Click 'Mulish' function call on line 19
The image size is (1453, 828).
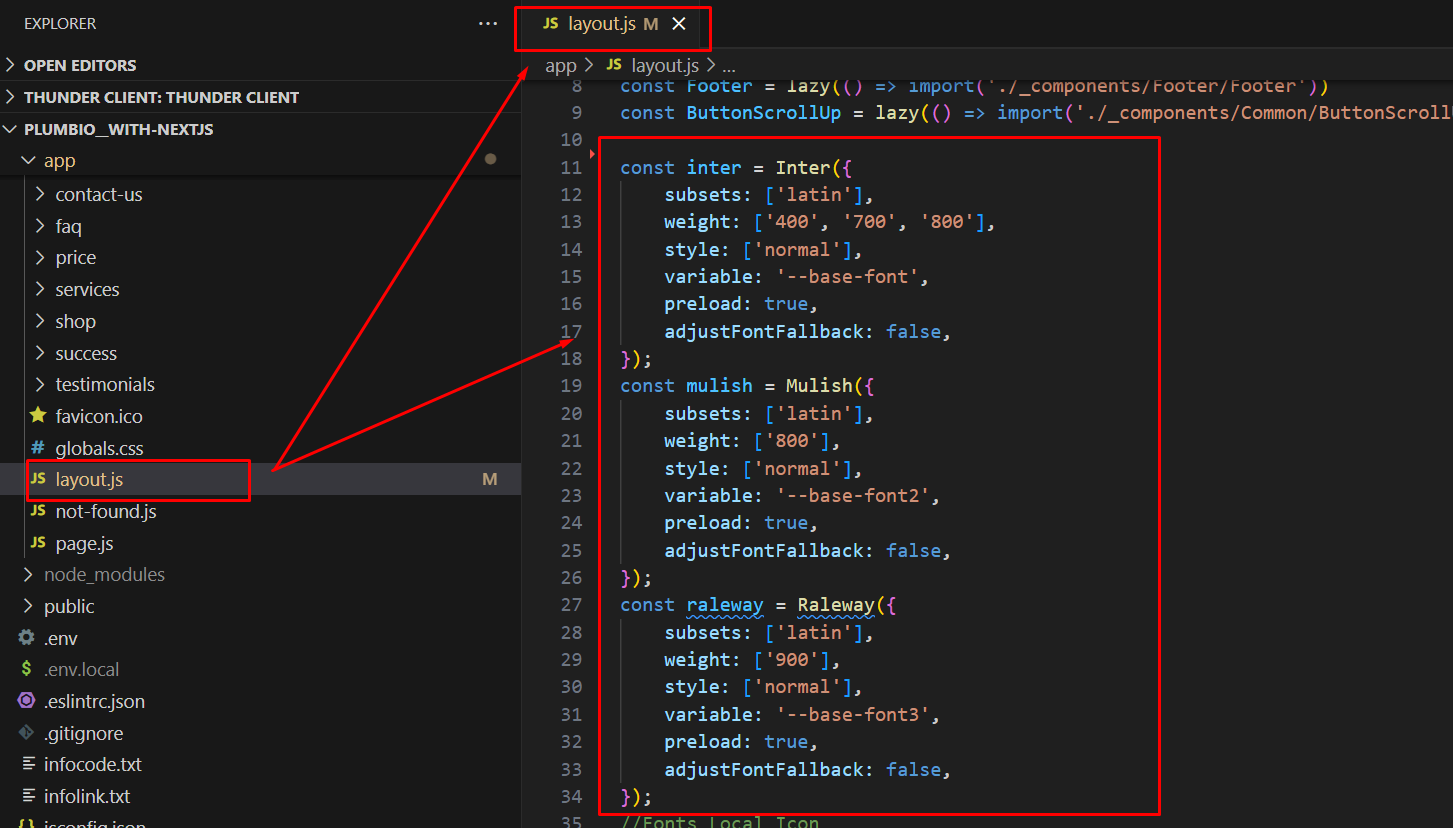[819, 386]
